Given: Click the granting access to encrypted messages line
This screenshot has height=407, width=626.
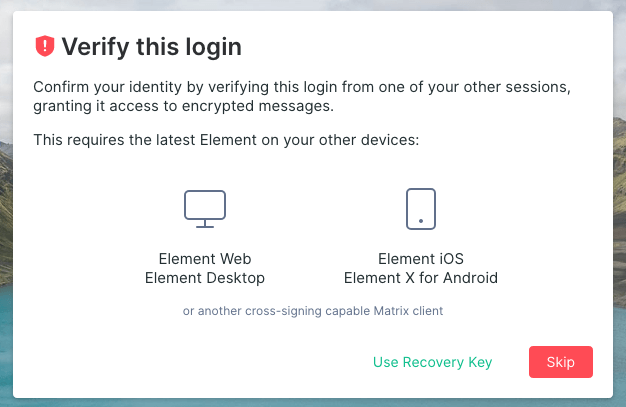Looking at the screenshot, I should pyautogui.click(x=183, y=106).
